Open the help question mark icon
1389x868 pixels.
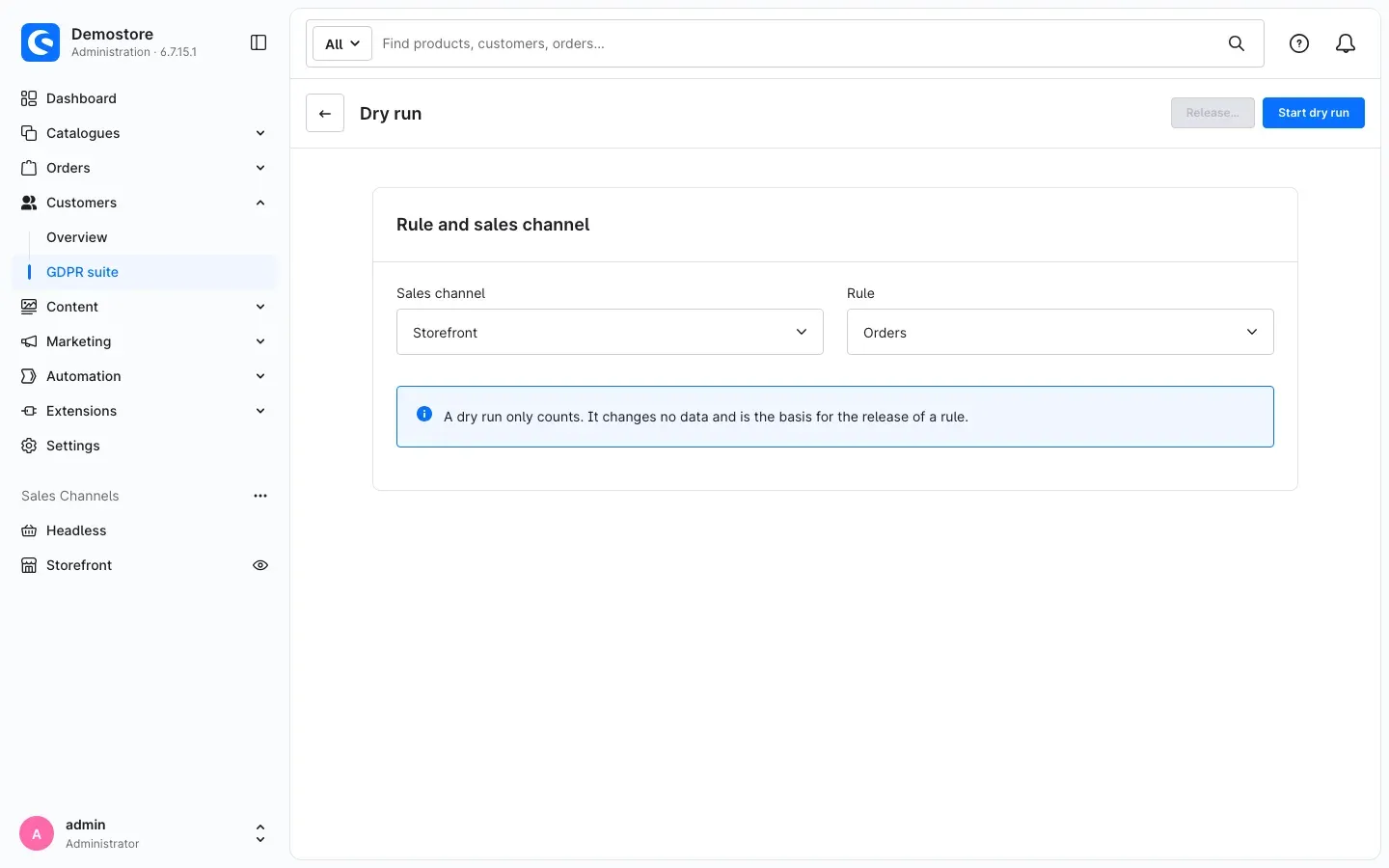click(x=1299, y=43)
